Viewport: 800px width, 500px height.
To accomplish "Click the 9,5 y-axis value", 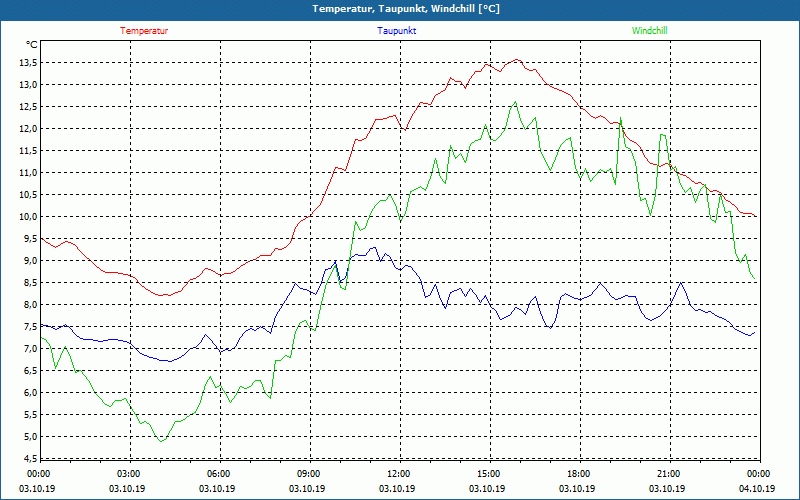I will [x=30, y=238].
